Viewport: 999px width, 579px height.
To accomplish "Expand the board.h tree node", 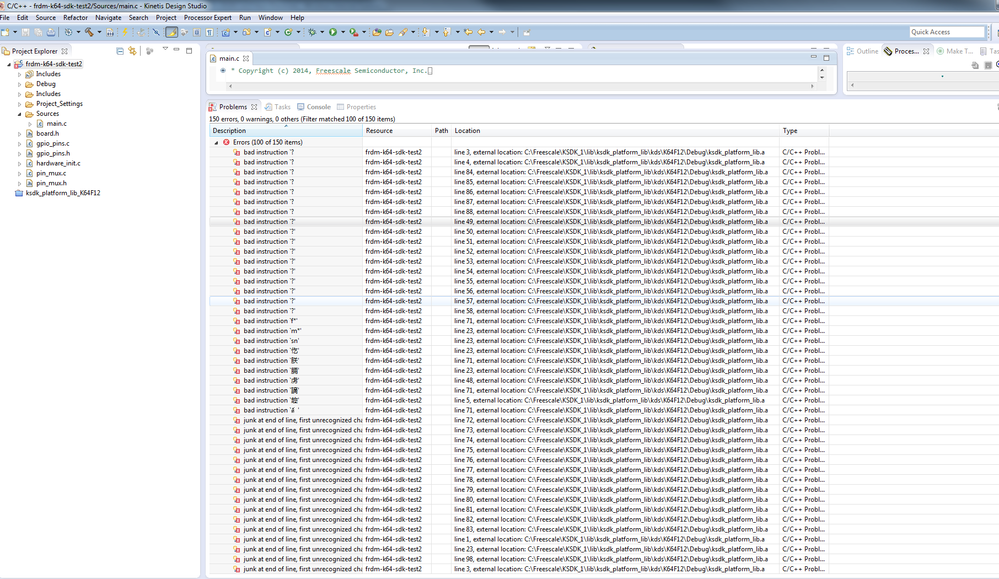I will click(x=20, y=134).
